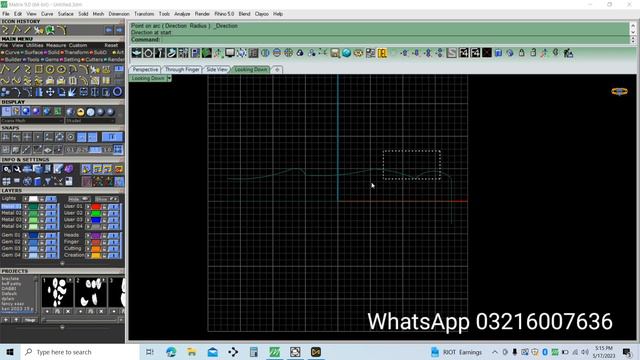Click the first icon in the viewport toolbar
Screen dimensions: 640x360
click(137, 53)
